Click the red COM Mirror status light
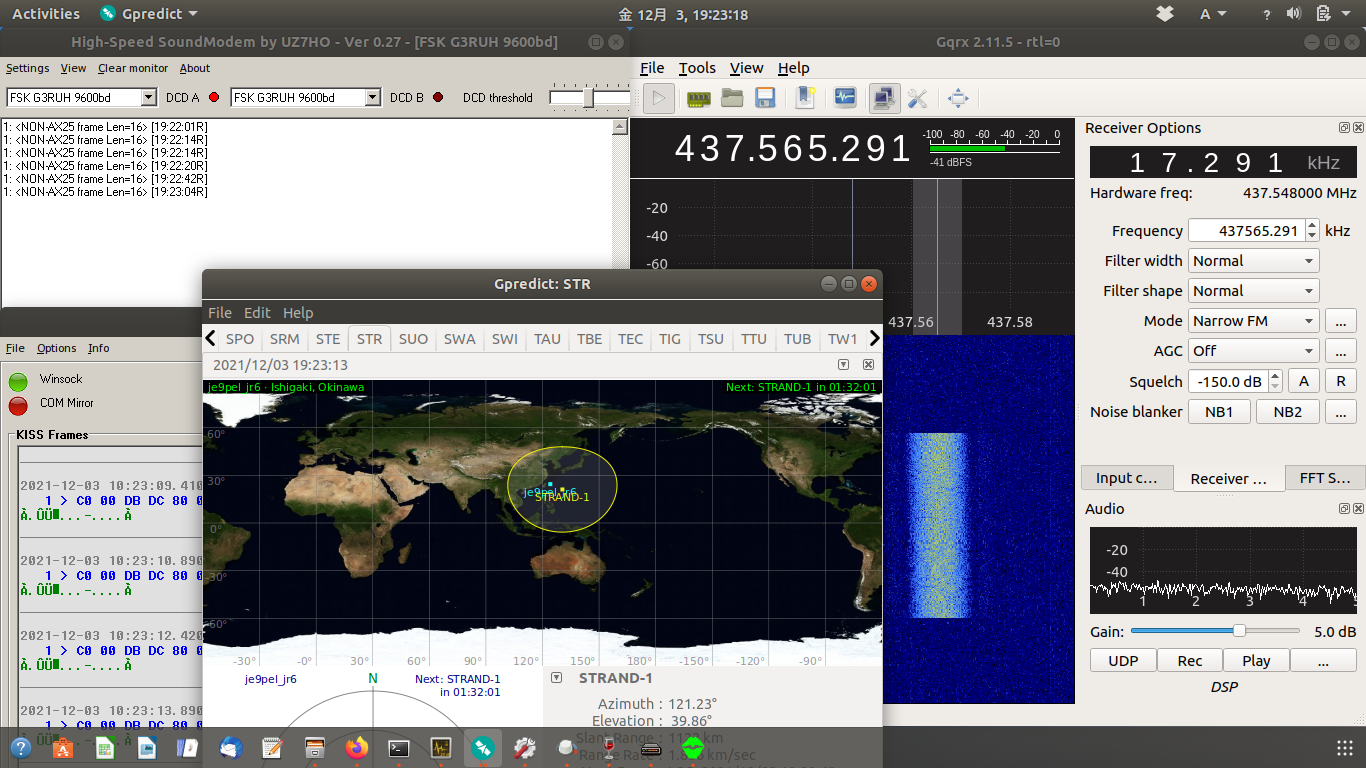This screenshot has width=1366, height=768. 18,405
